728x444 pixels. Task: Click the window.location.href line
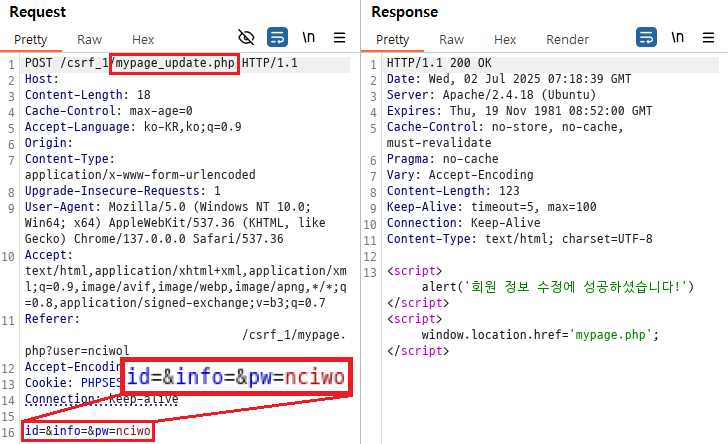(540, 335)
